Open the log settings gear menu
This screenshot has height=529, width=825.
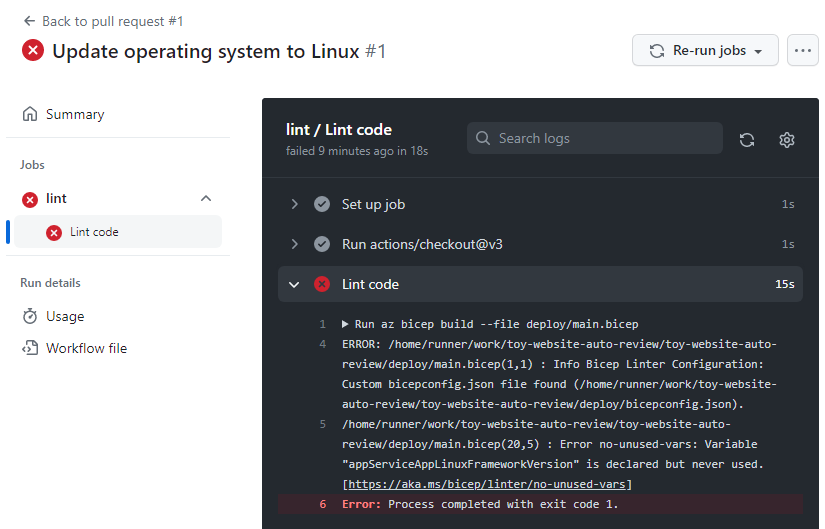click(x=787, y=140)
